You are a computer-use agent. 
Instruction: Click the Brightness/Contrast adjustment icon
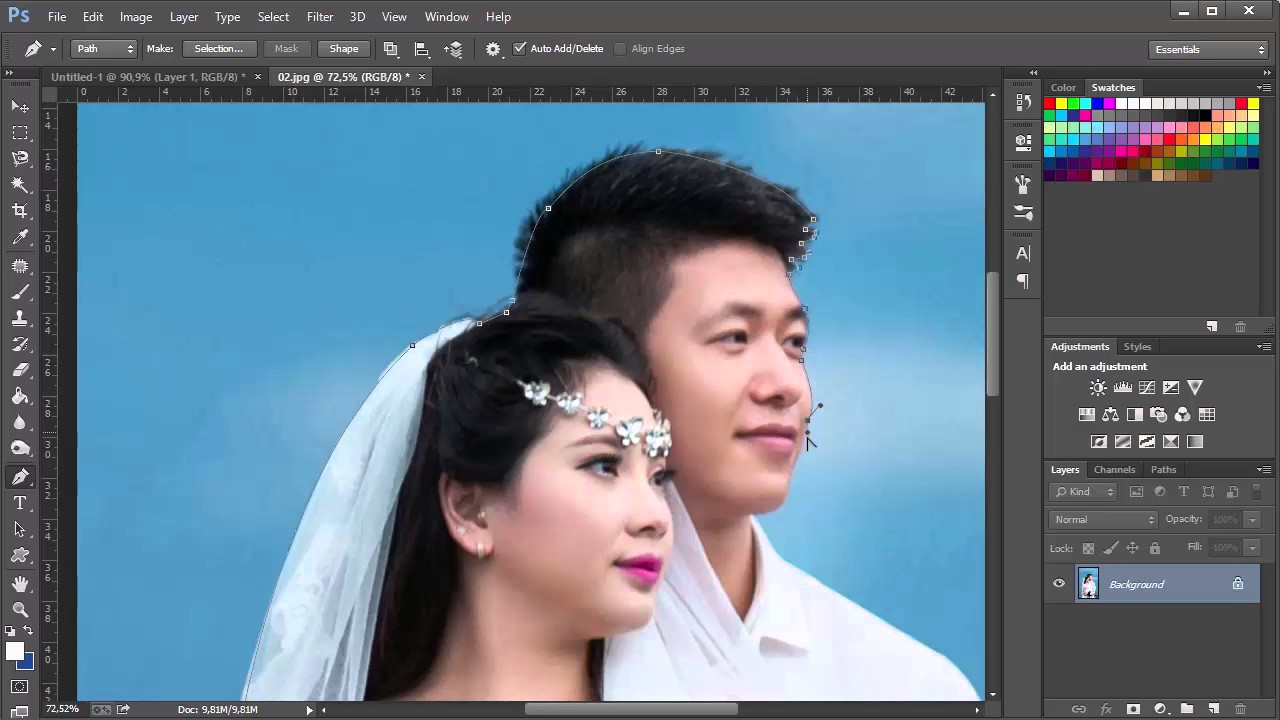click(1098, 388)
